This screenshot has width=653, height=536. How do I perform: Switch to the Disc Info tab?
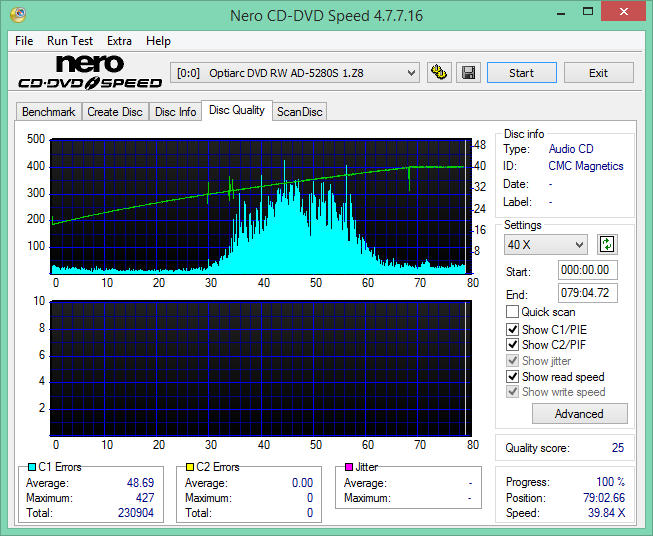(x=175, y=112)
